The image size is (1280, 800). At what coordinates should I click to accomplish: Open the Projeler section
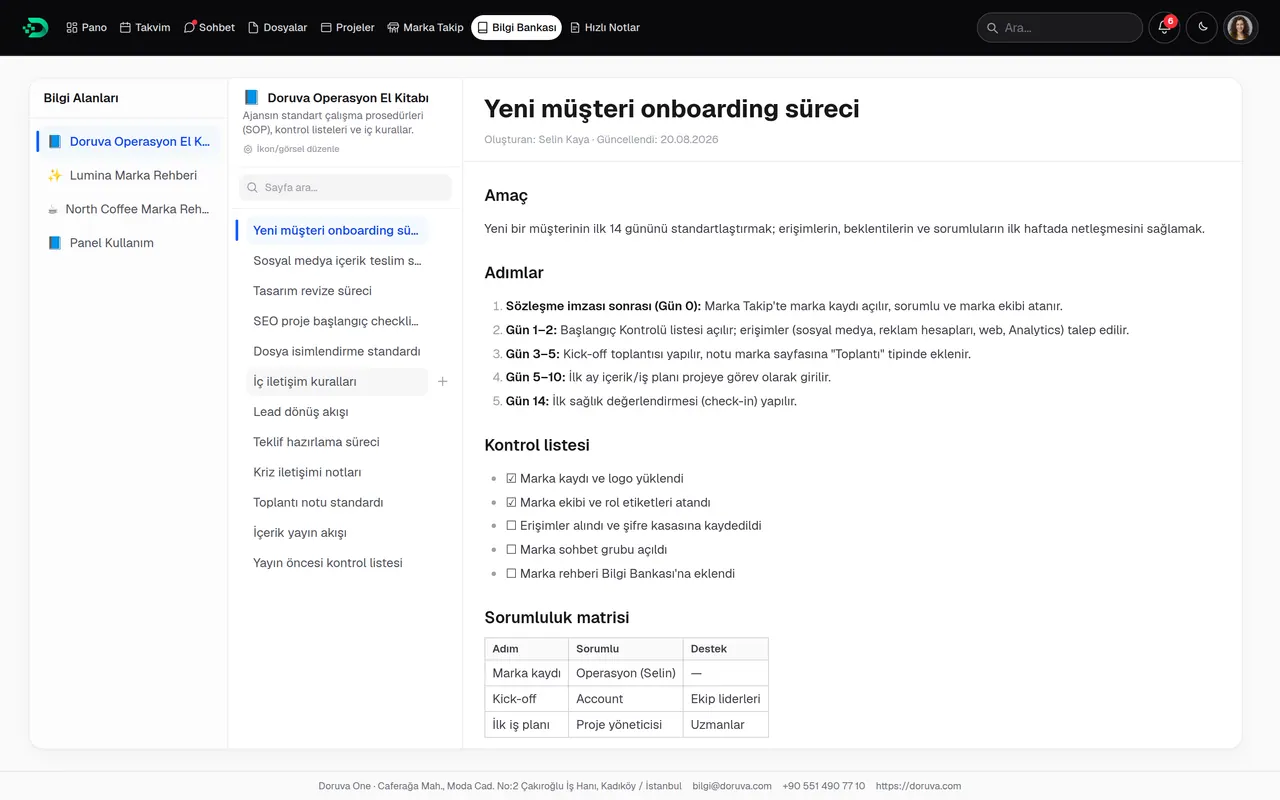[347, 28]
